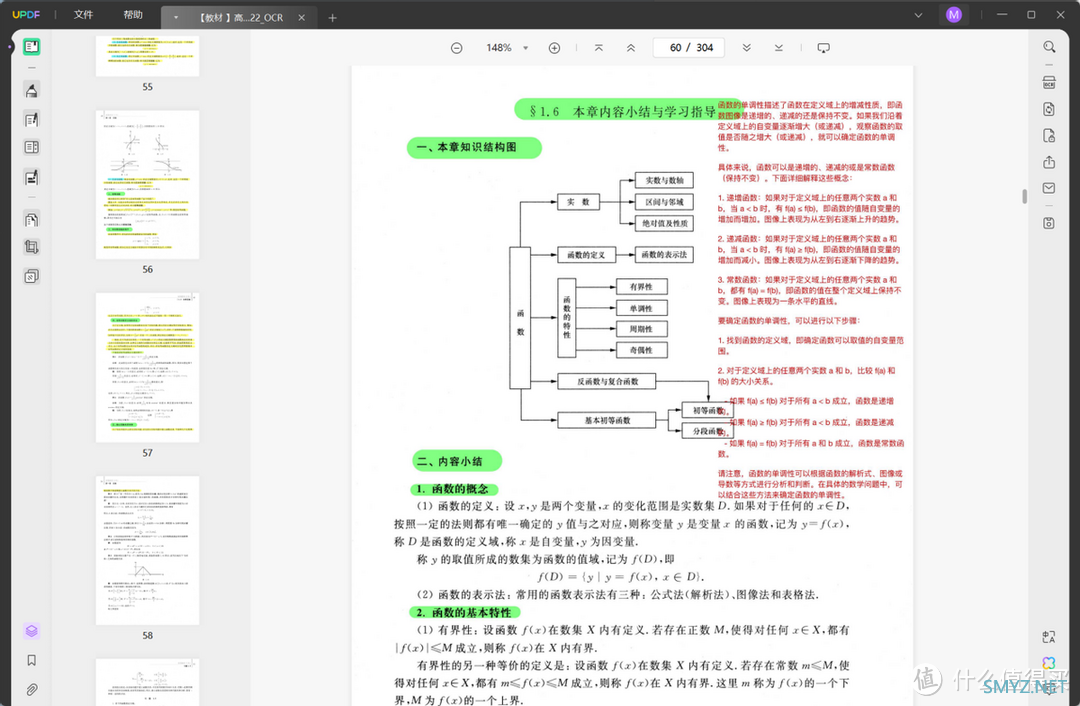Viewport: 1080px width, 706px height.
Task: Click the UPDF logo
Action: point(26,14)
